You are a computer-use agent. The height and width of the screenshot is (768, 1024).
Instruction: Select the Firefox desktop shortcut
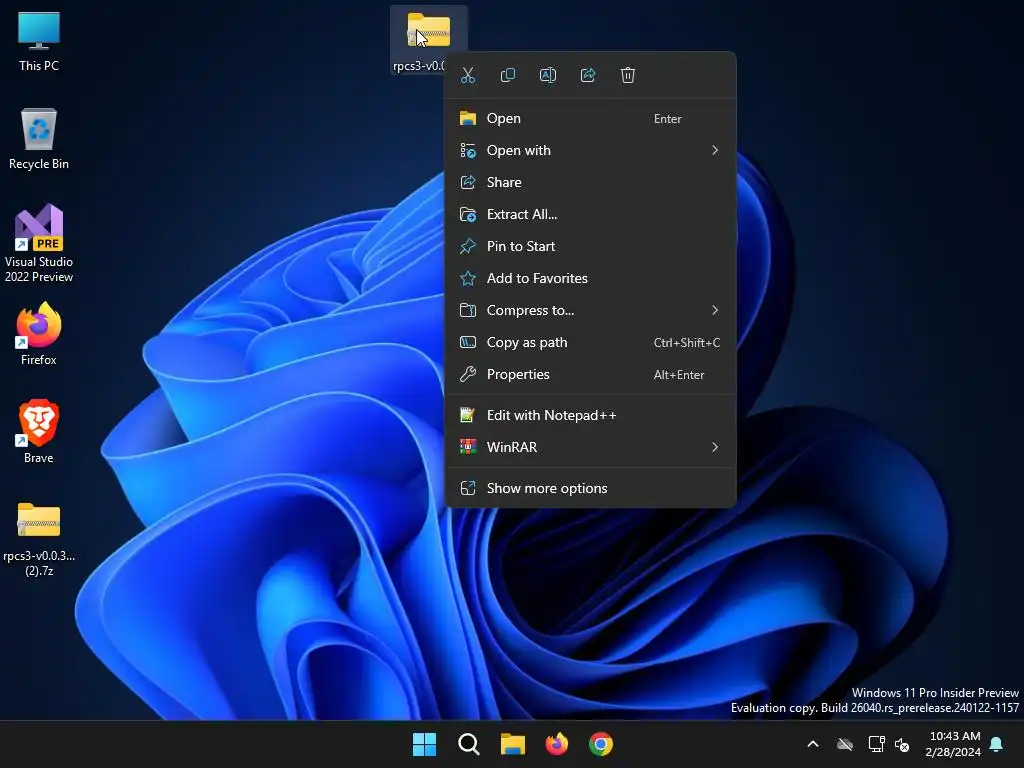pyautogui.click(x=39, y=334)
